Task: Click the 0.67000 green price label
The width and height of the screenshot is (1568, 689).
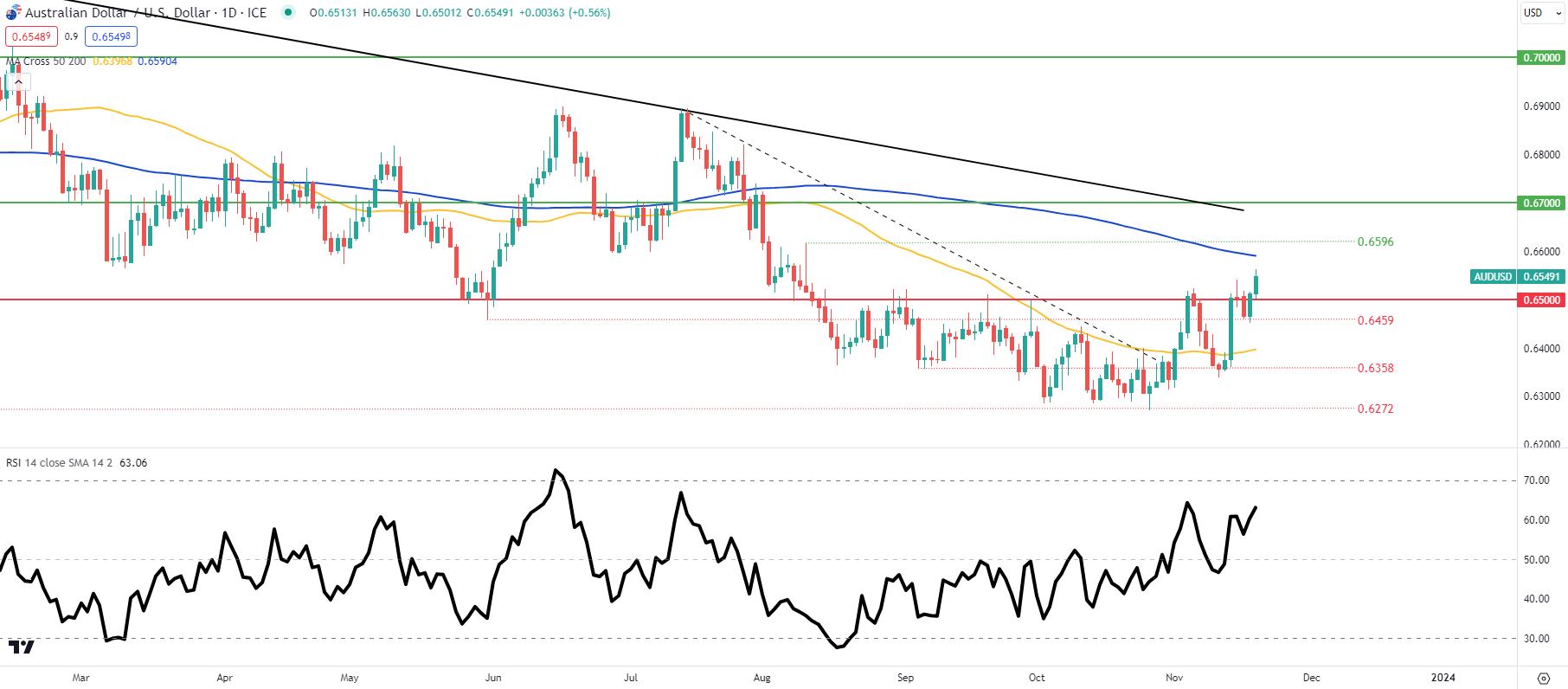Action: click(1542, 203)
